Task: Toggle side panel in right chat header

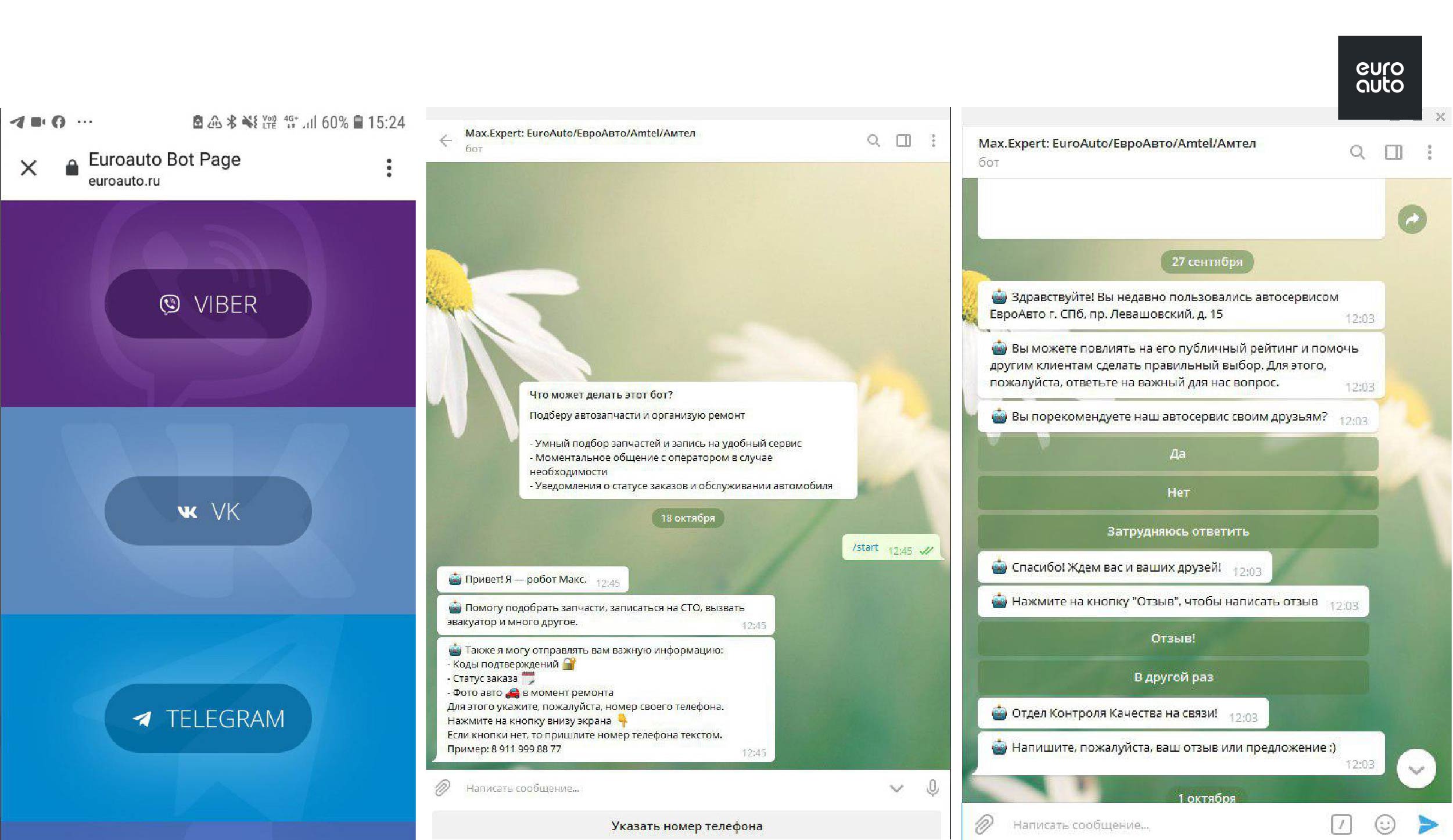Action: pyautogui.click(x=1394, y=152)
